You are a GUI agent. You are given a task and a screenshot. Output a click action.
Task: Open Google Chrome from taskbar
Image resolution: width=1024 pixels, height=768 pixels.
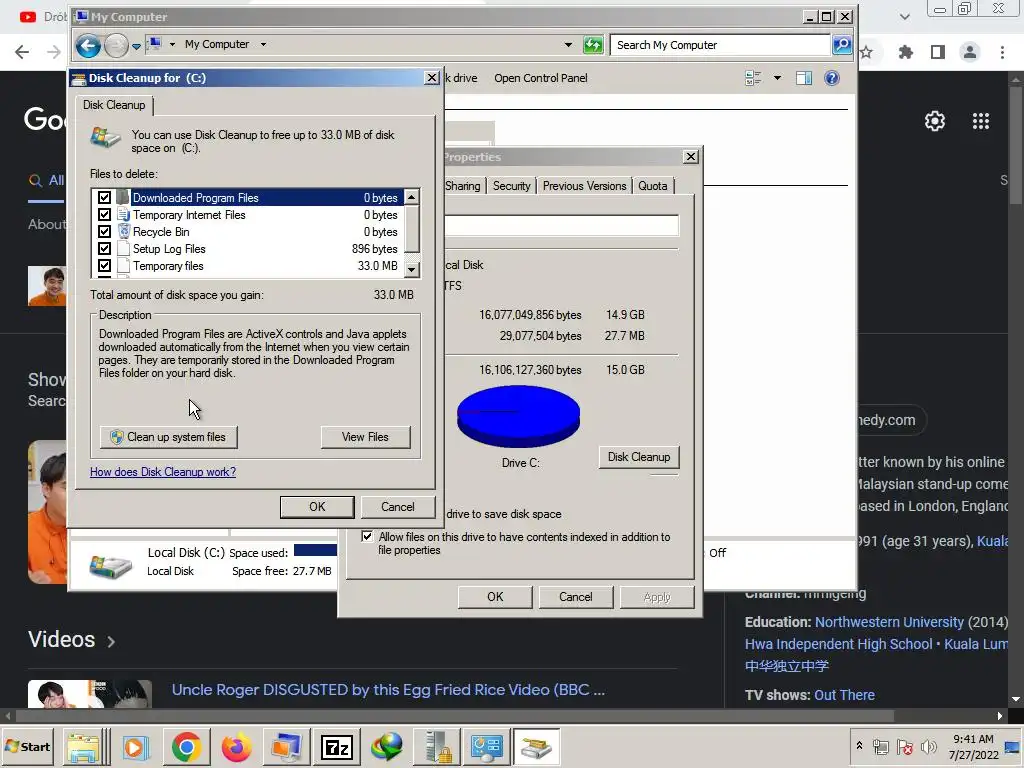tap(186, 747)
